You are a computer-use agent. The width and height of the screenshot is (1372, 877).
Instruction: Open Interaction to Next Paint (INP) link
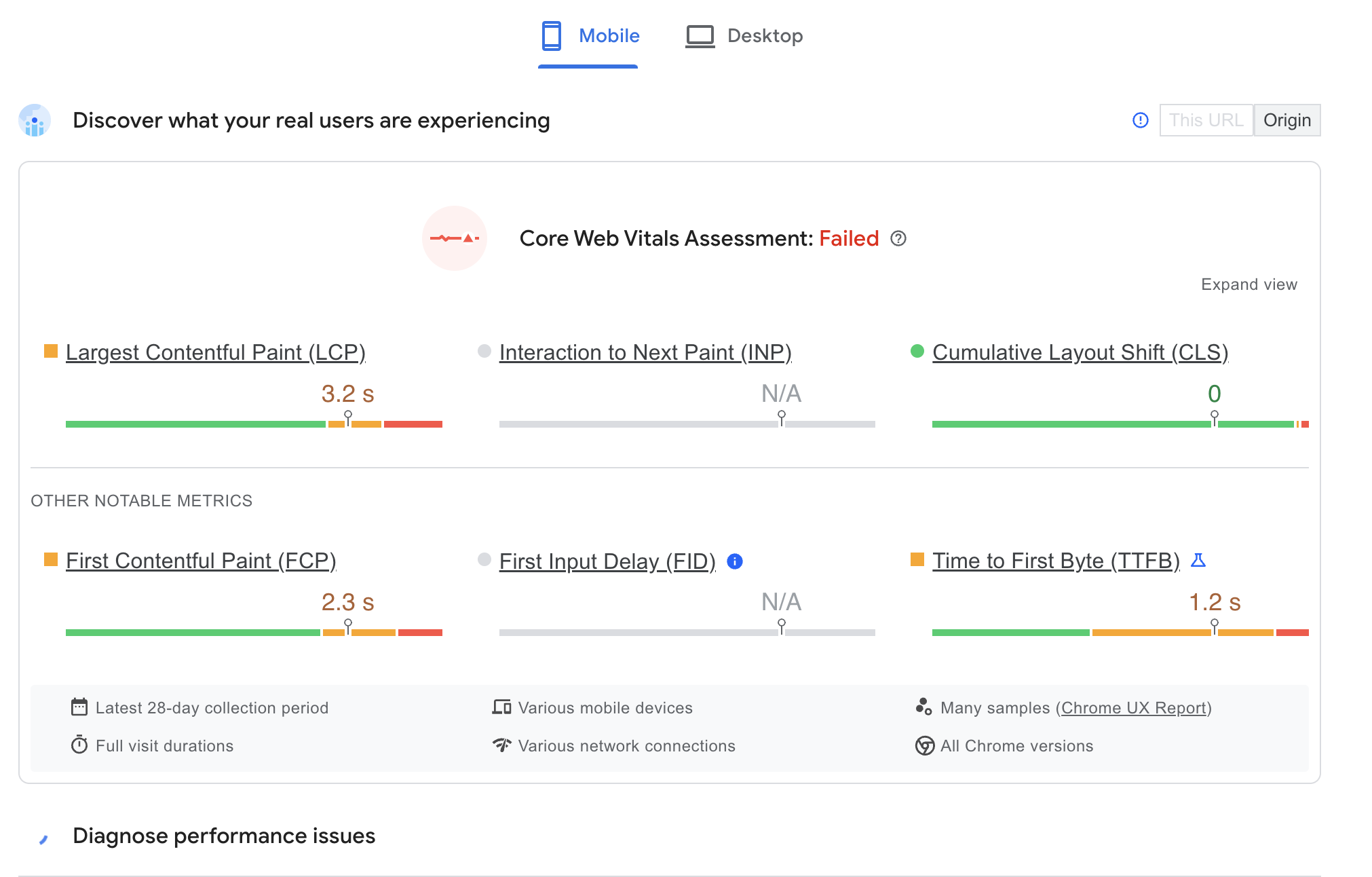[x=645, y=352]
